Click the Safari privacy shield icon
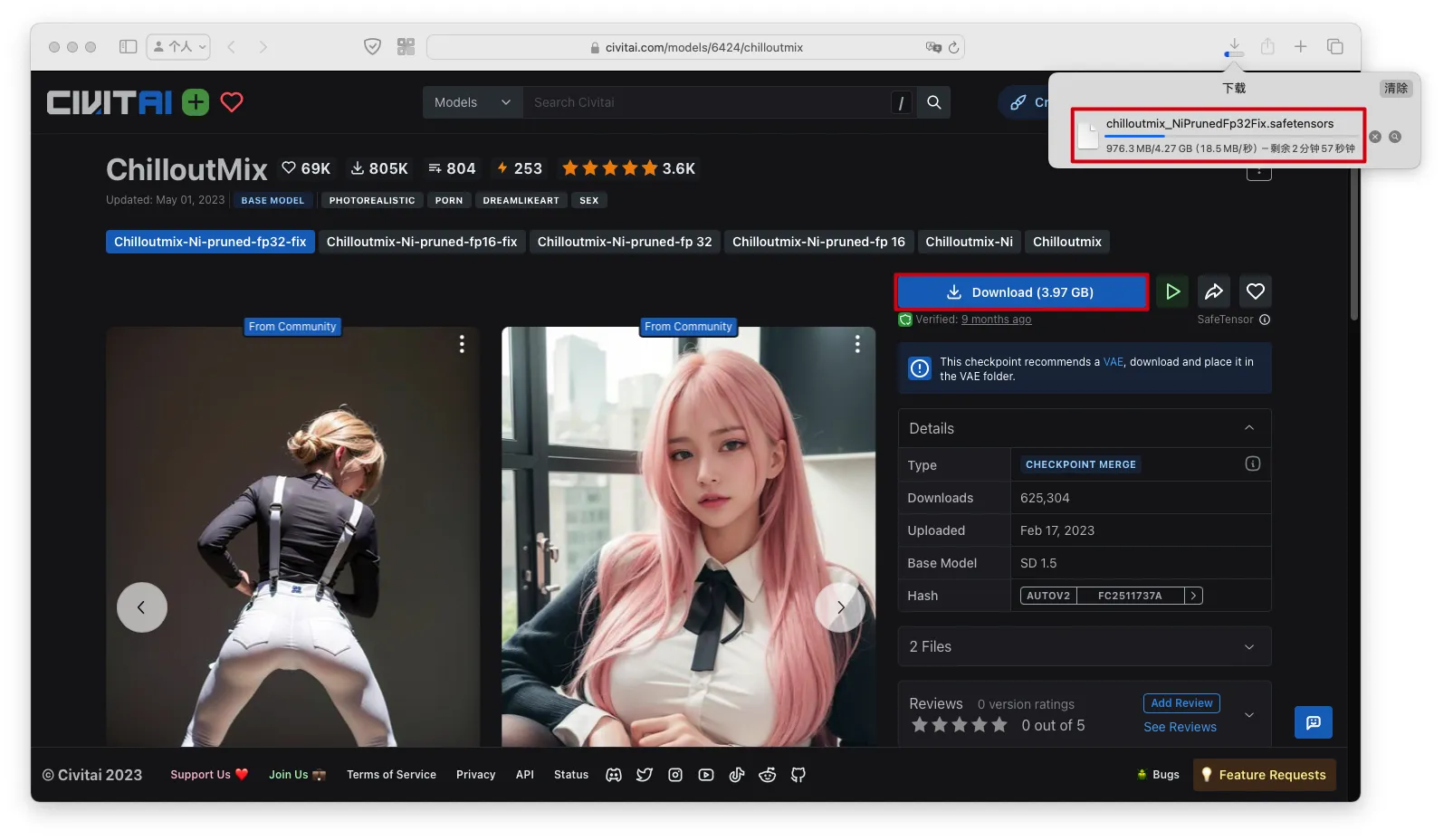The width and height of the screenshot is (1453, 840). [372, 46]
